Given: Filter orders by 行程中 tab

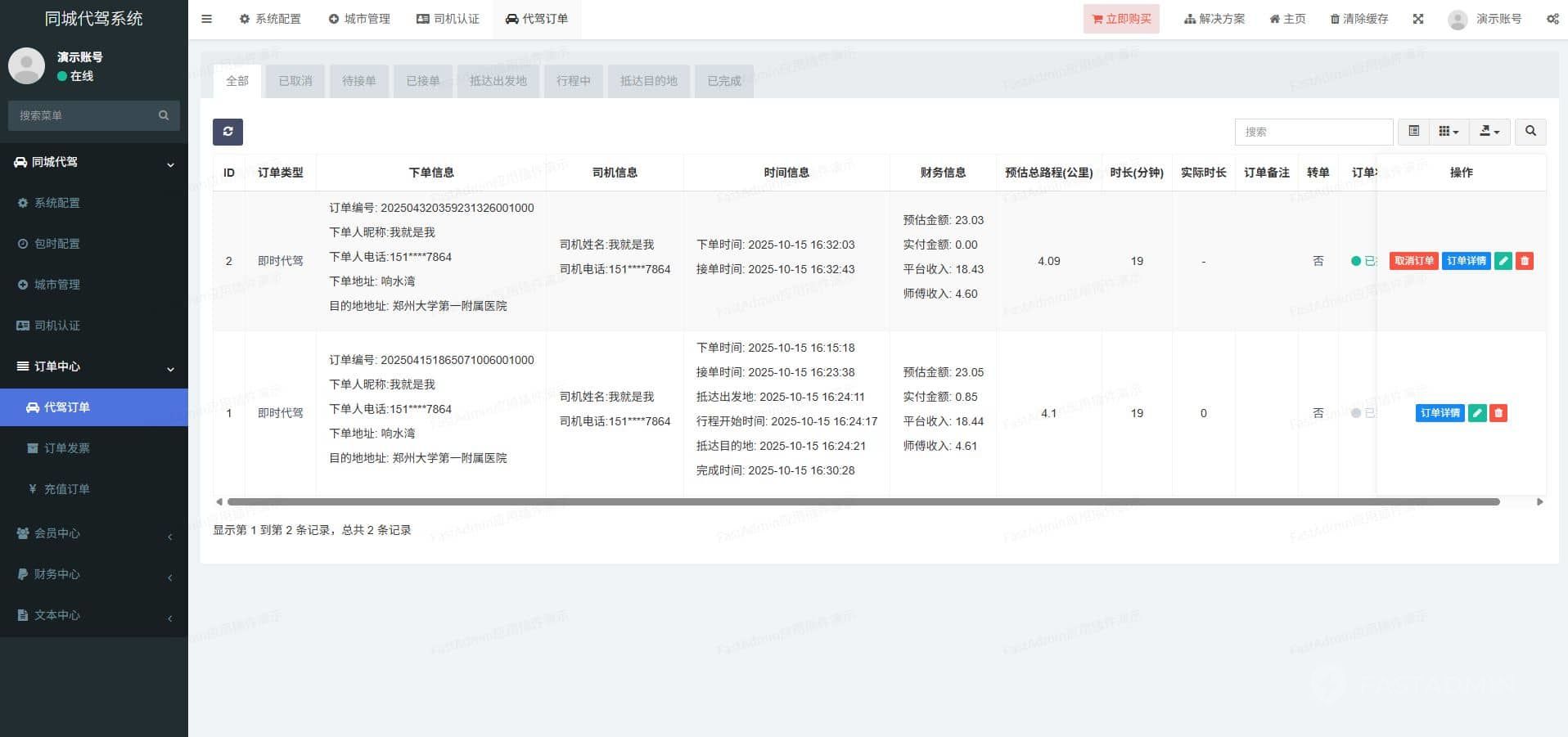Looking at the screenshot, I should (x=574, y=81).
